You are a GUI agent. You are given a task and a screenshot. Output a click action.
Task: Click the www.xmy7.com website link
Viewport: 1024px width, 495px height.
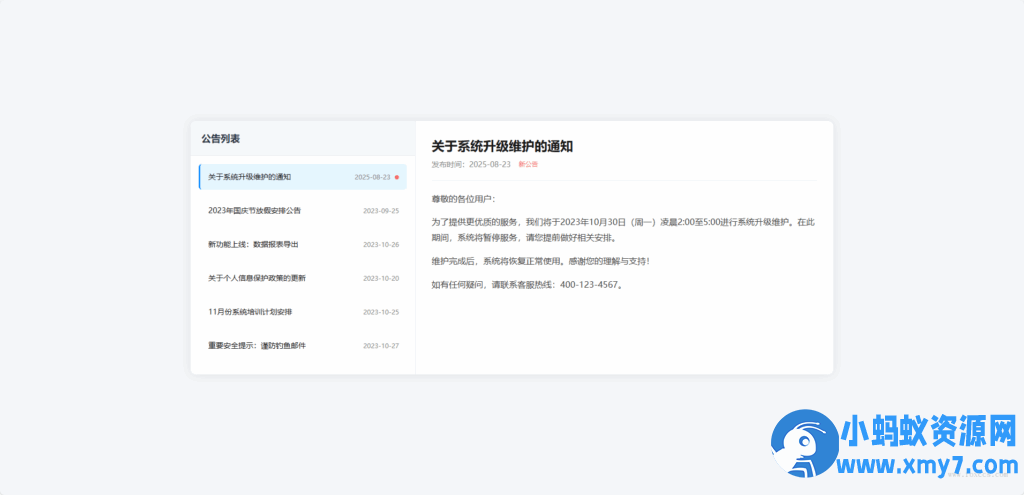928,466
